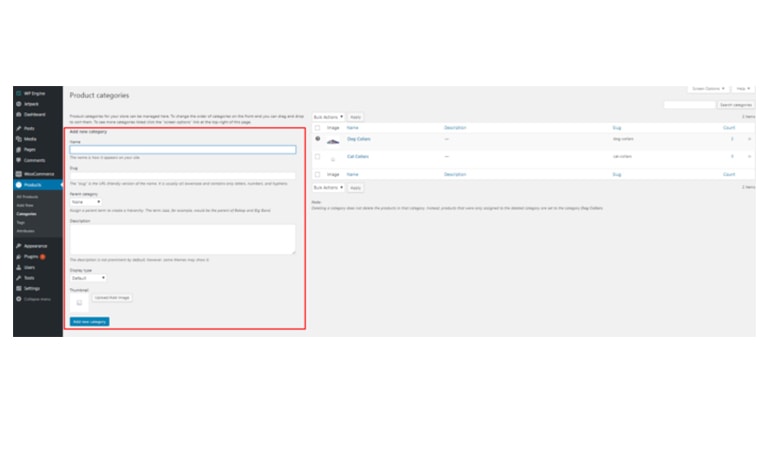The image size is (768, 450).
Task: Expand the Screen Options panel
Action: pos(708,89)
